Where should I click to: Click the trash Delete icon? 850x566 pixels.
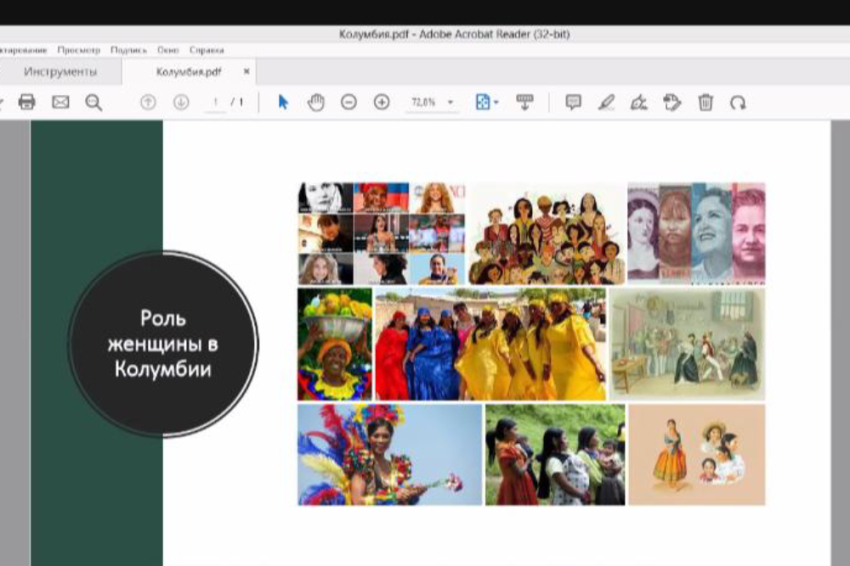705,102
